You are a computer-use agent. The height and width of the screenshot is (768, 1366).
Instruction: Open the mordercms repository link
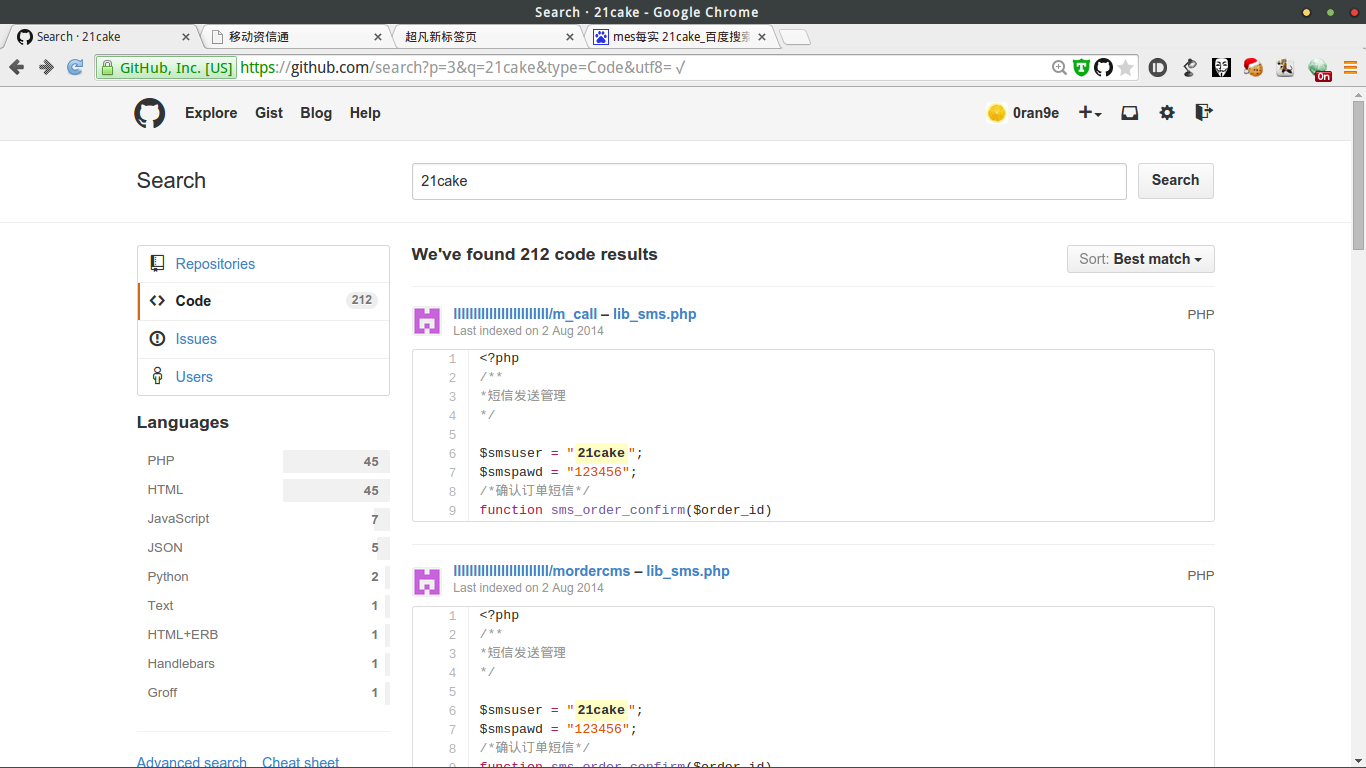tap(542, 571)
